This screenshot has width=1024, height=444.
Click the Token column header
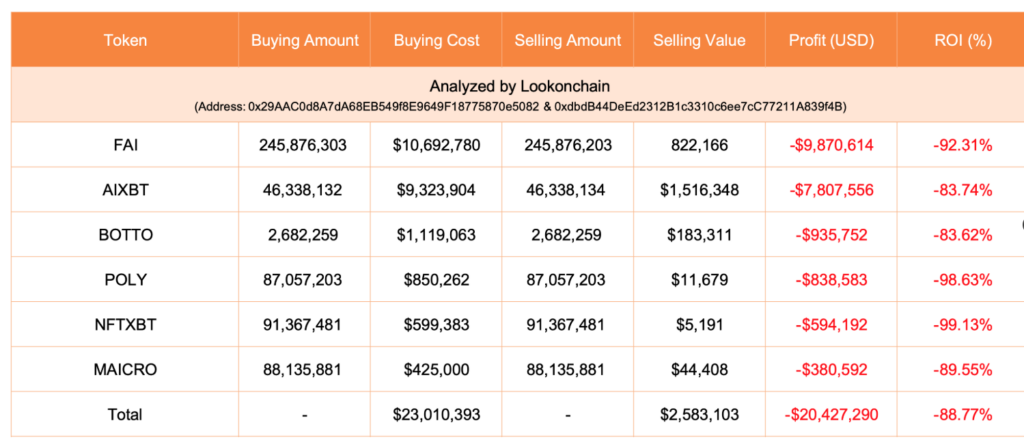coord(125,41)
